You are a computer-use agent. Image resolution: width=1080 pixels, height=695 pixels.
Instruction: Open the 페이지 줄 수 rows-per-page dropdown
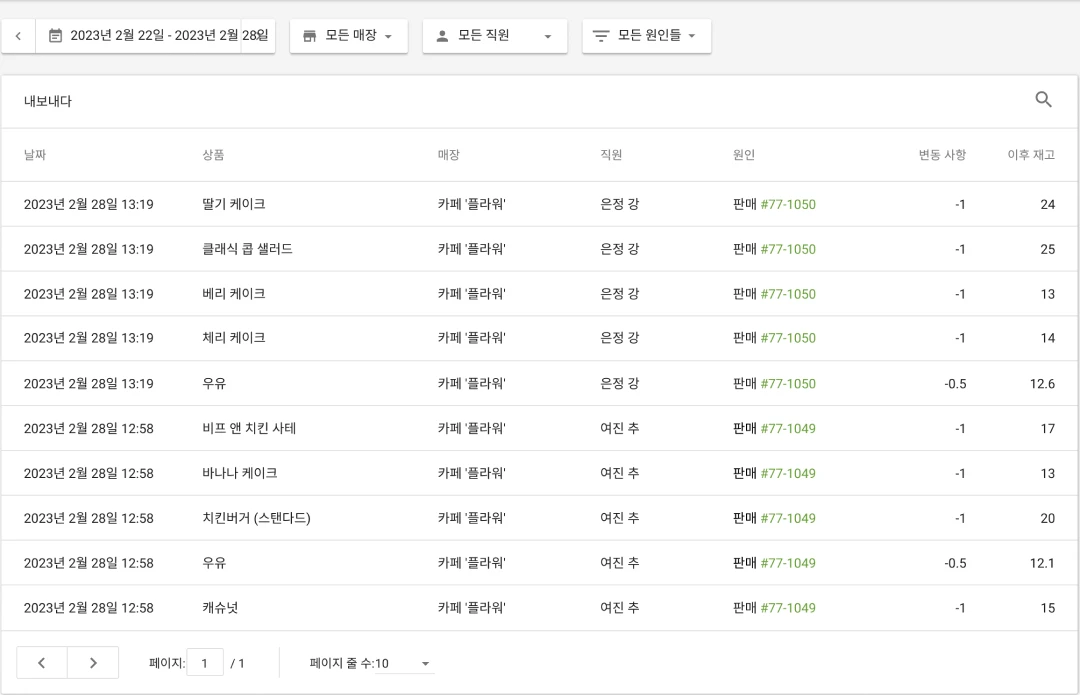(424, 662)
